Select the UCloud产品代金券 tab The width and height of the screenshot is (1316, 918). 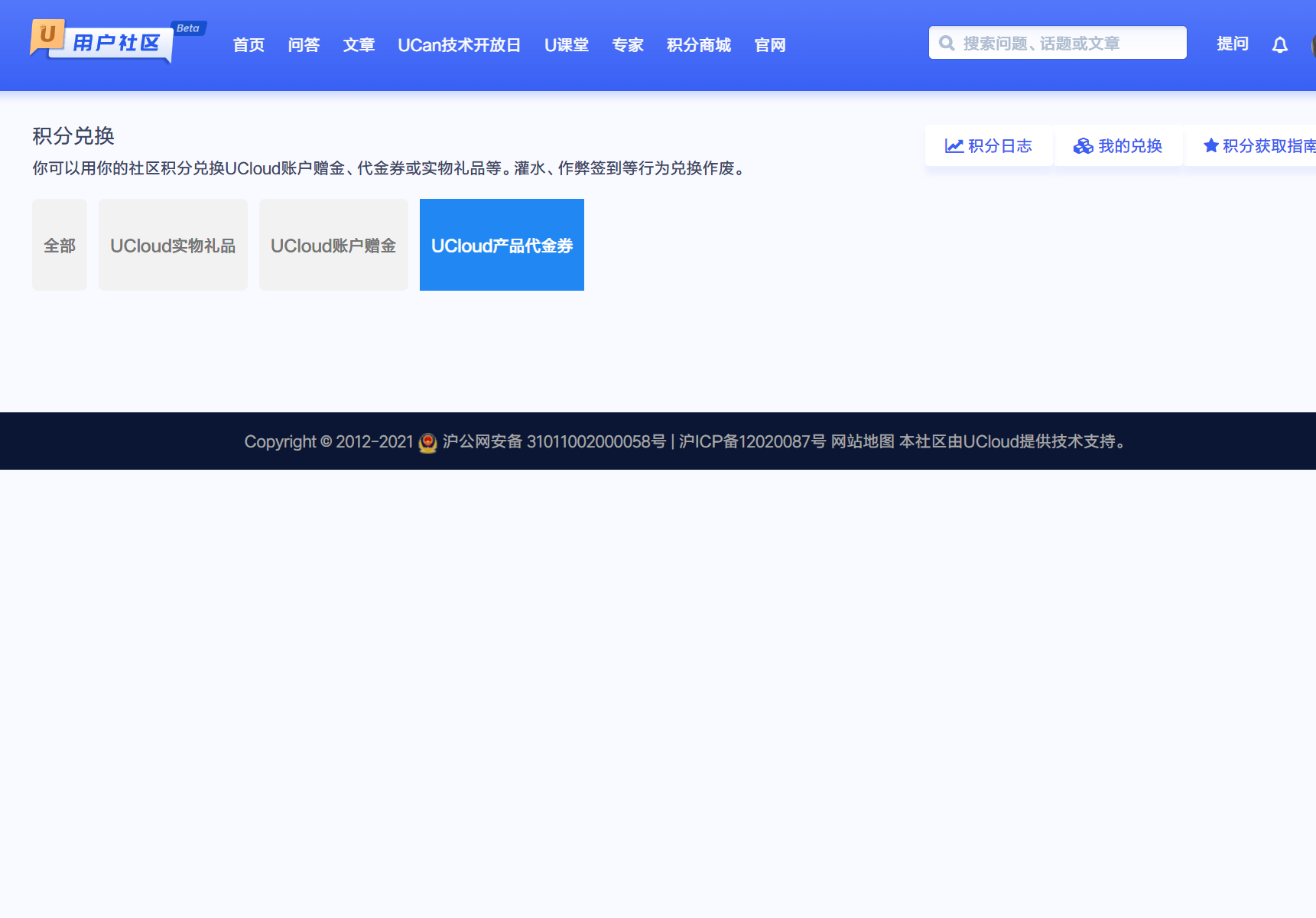(x=502, y=245)
